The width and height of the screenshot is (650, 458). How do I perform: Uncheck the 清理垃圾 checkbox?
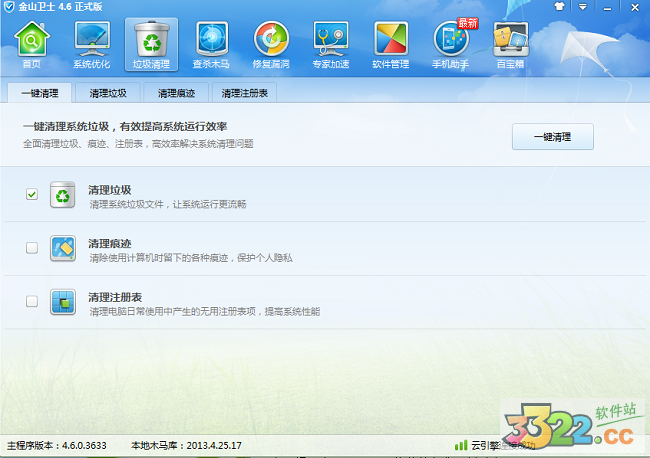pos(32,194)
